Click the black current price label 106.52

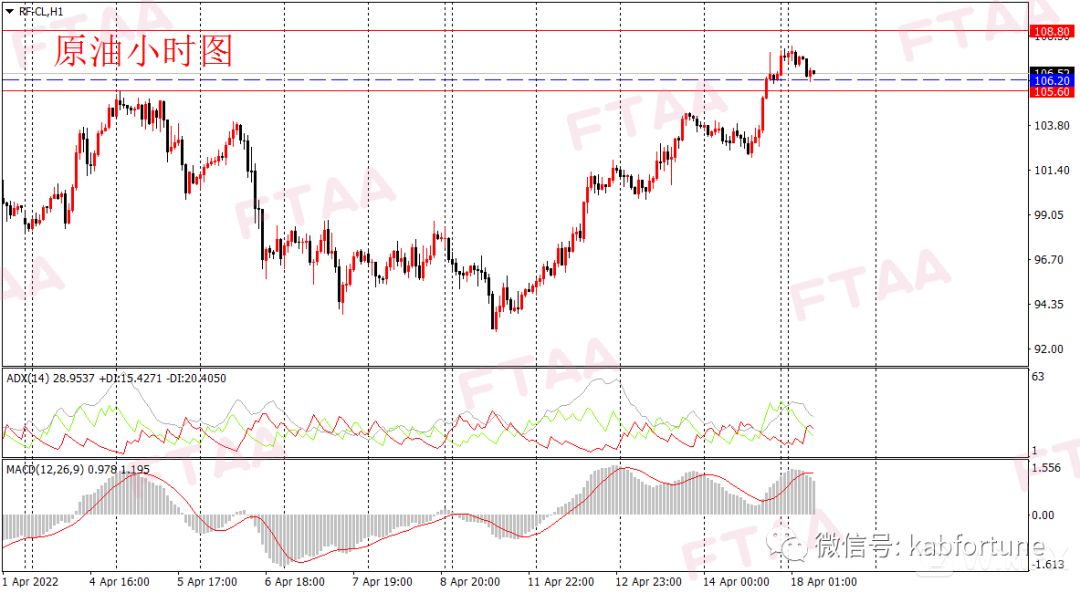[1051, 71]
